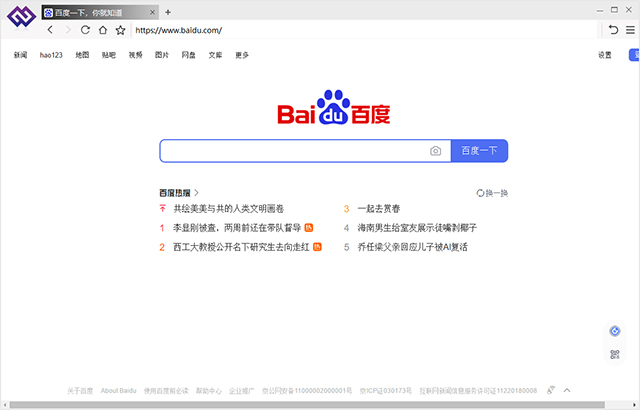This screenshot has width=640, height=410.
Task: Minimize the browser window
Action: [600, 10]
